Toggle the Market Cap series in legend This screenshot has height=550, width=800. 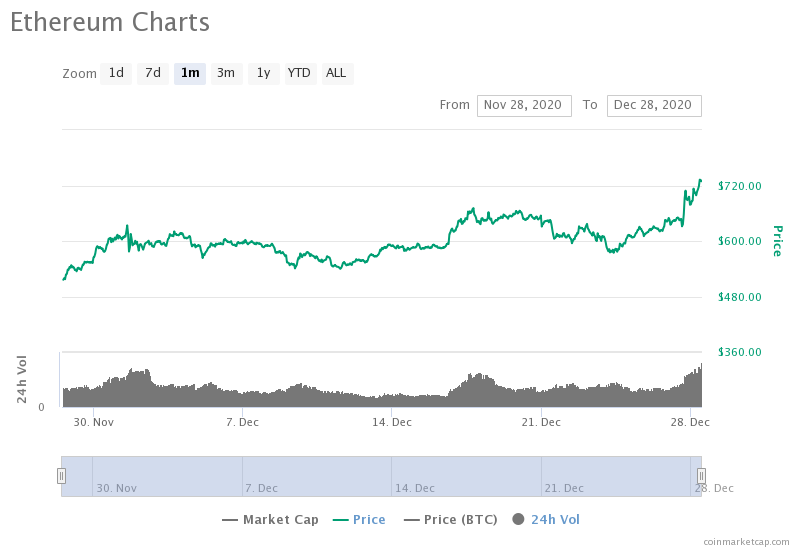270,520
